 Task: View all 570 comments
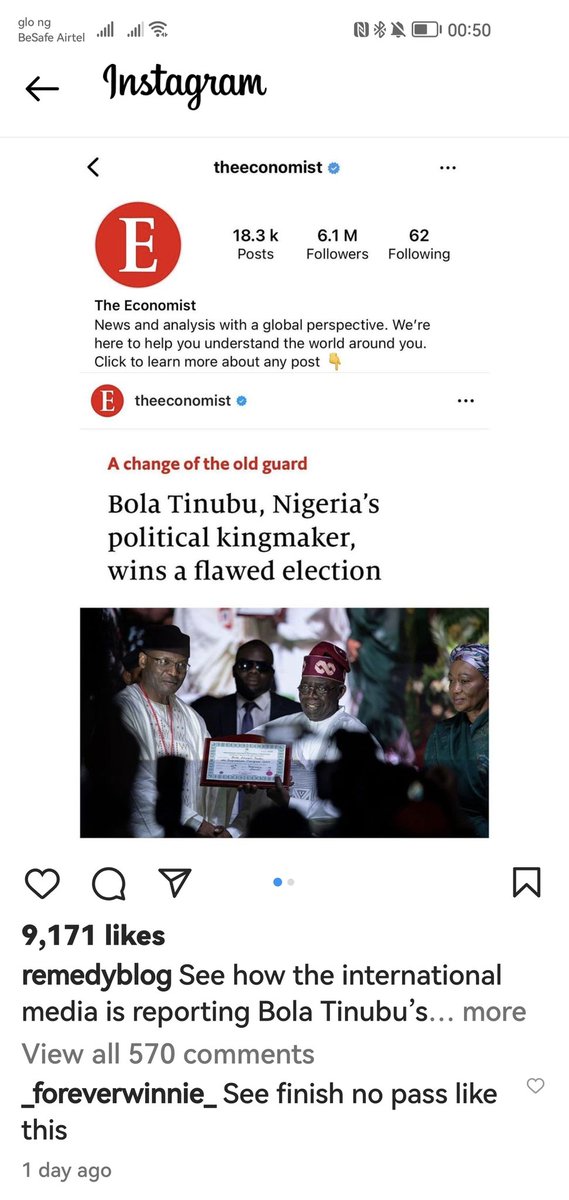click(168, 1053)
